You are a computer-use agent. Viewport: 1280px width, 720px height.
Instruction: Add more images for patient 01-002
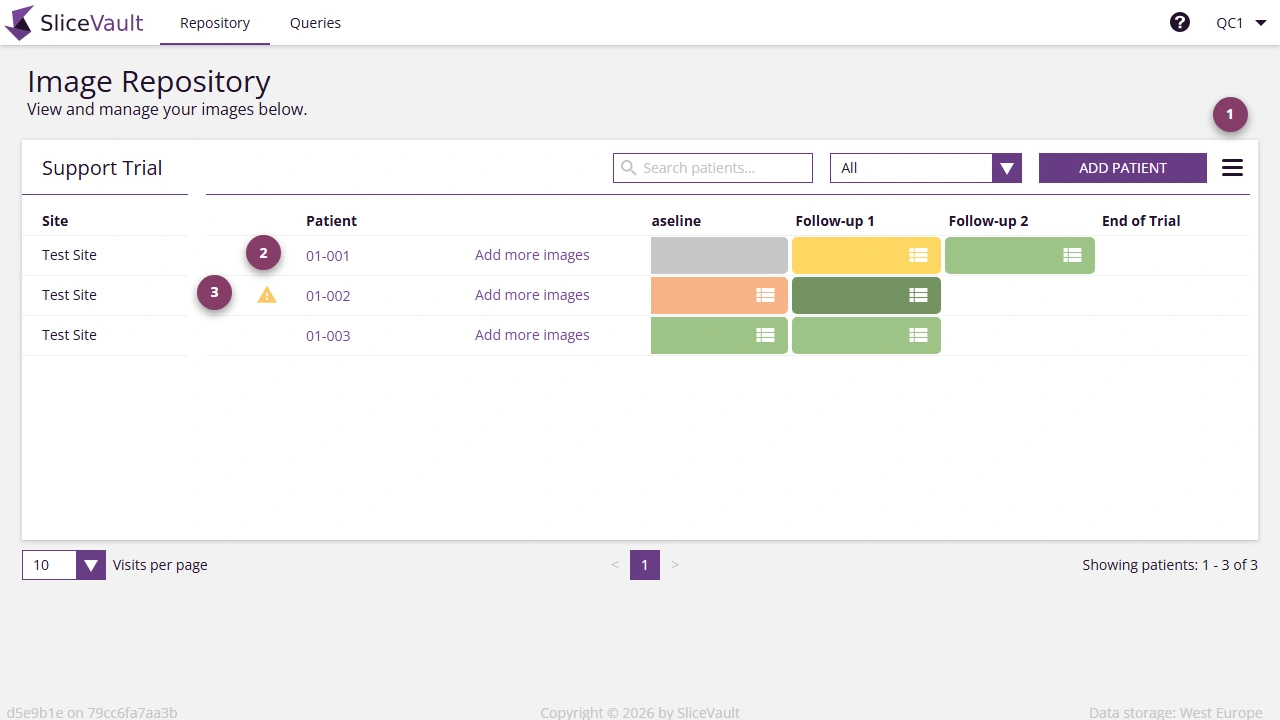point(532,295)
